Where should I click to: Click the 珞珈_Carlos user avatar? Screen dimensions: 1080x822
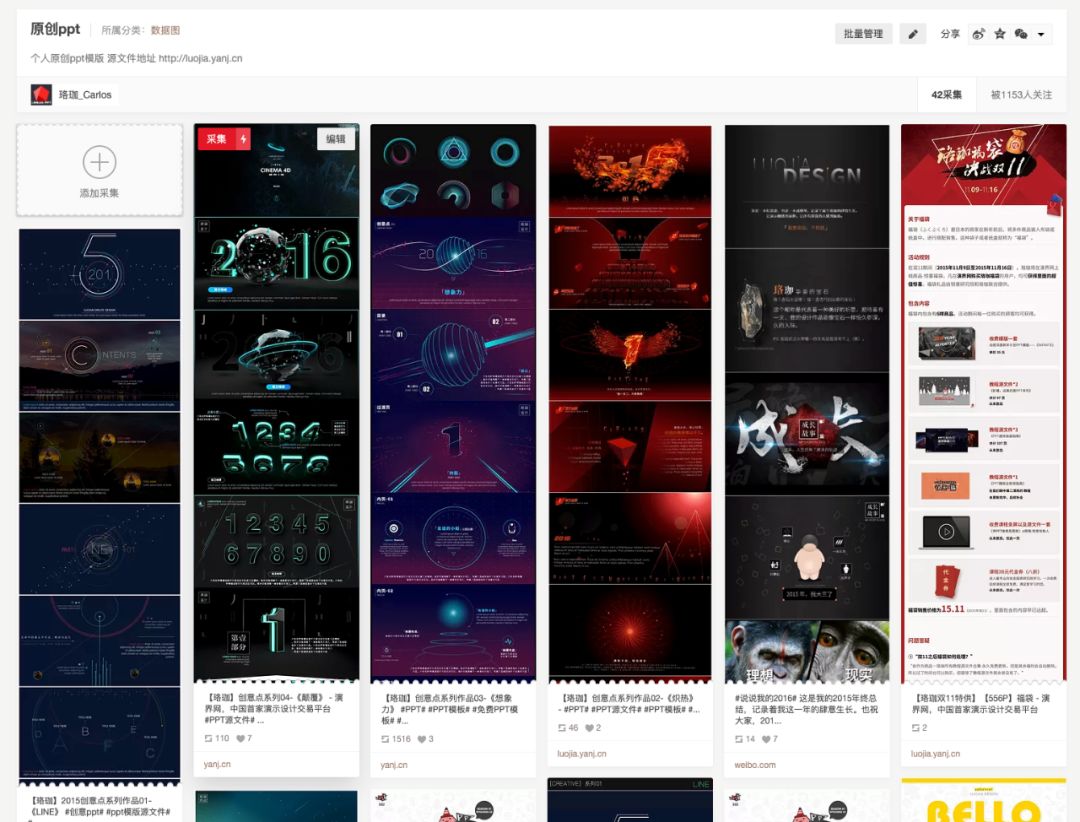click(41, 94)
